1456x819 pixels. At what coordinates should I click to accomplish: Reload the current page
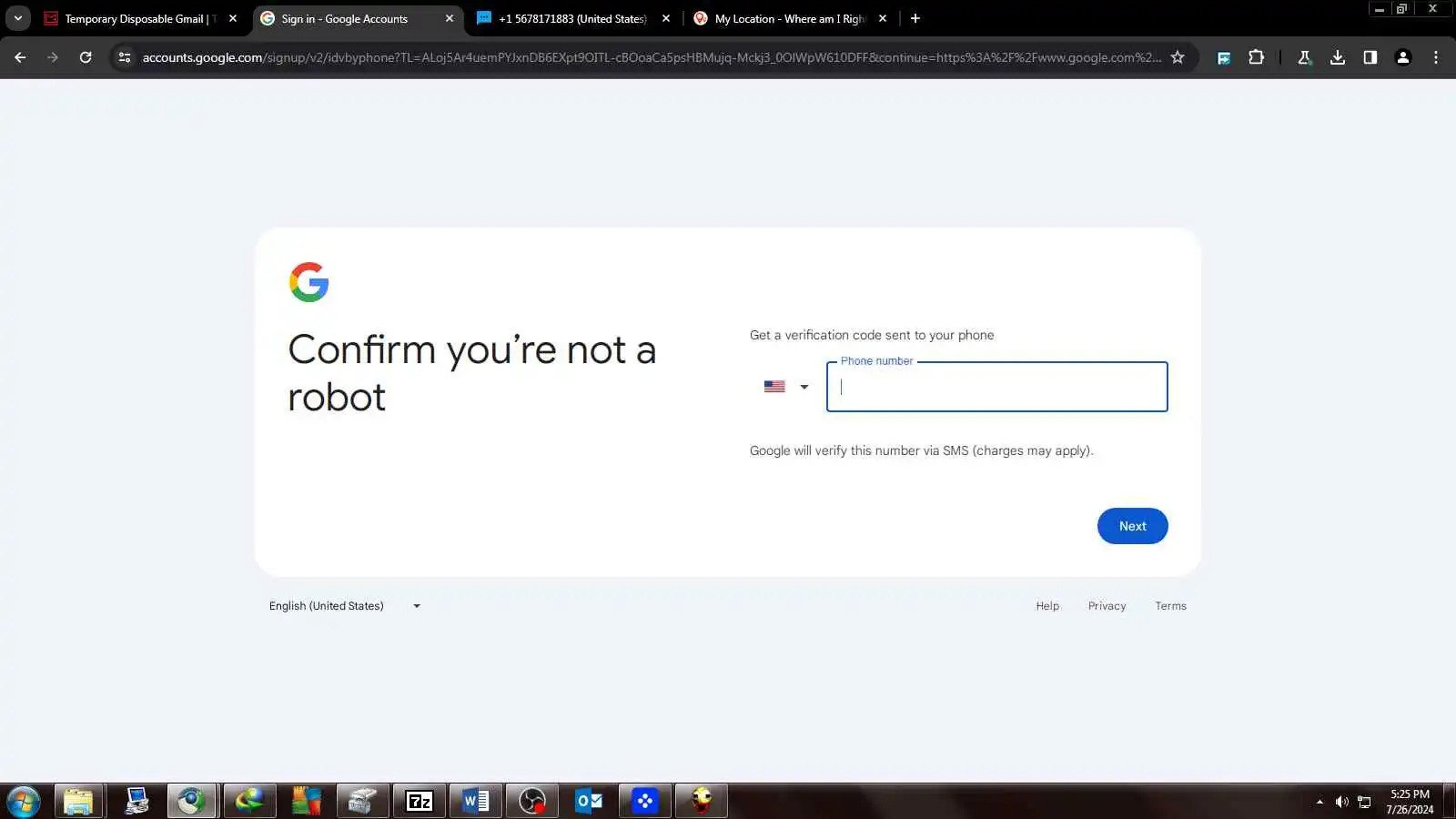(86, 57)
